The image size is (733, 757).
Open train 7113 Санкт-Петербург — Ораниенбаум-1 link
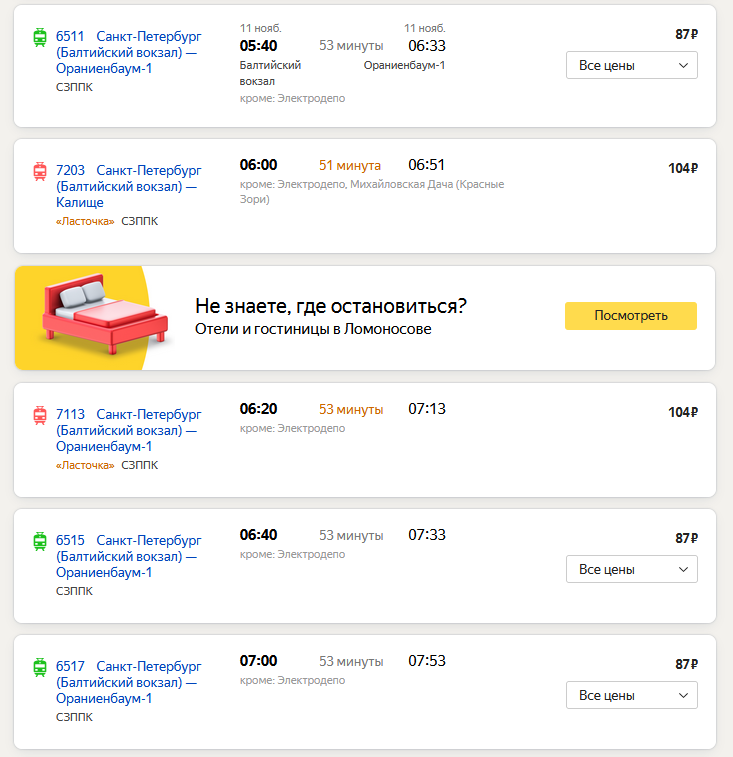(x=128, y=430)
